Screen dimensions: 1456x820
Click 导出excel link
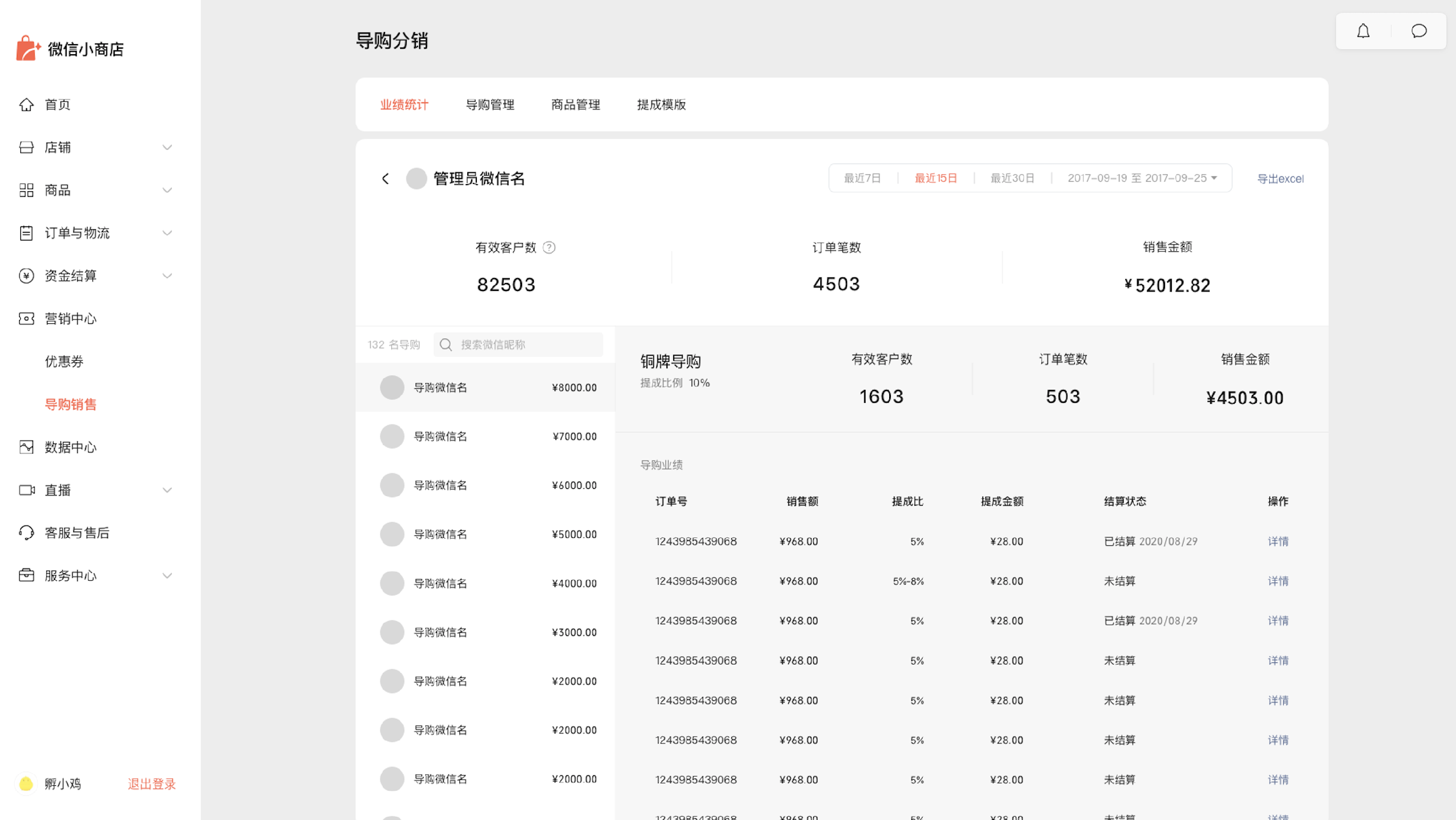[x=1280, y=178]
